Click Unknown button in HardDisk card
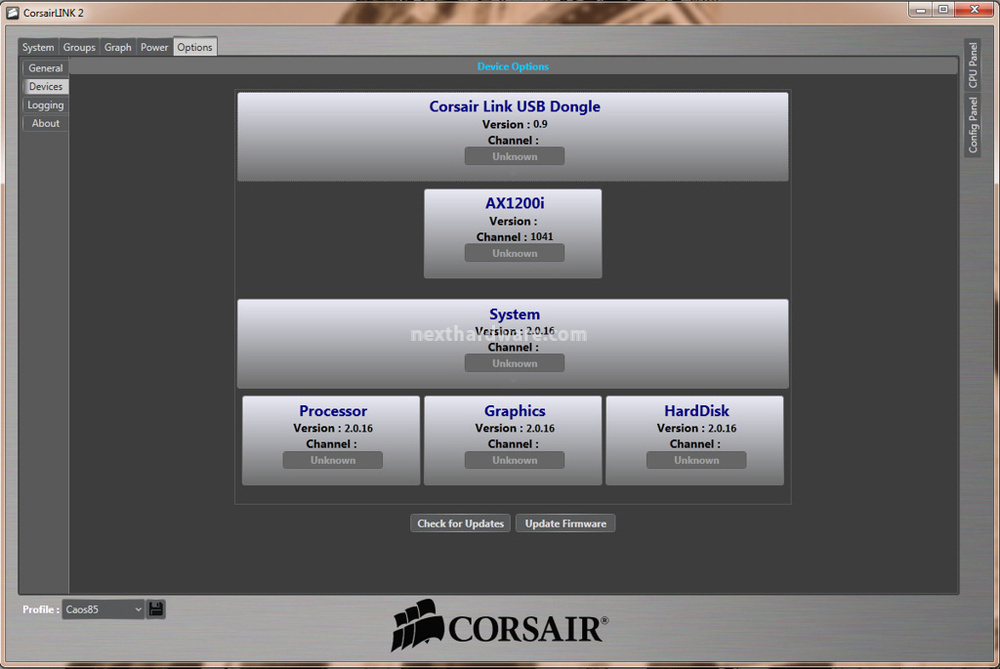 (x=696, y=460)
